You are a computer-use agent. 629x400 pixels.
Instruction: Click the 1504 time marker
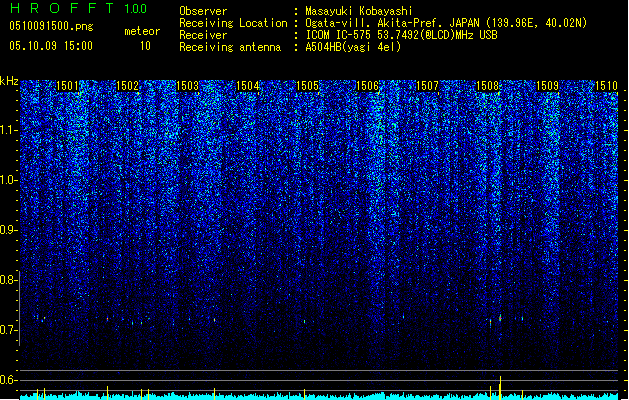[248, 85]
